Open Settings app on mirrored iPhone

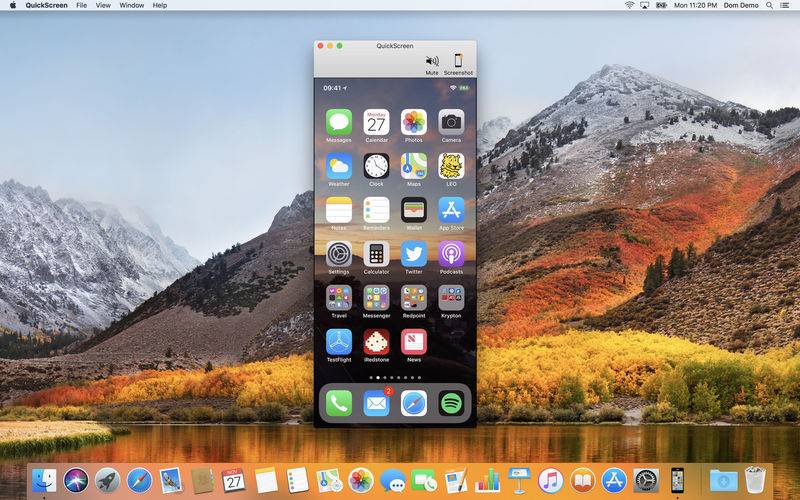click(339, 254)
